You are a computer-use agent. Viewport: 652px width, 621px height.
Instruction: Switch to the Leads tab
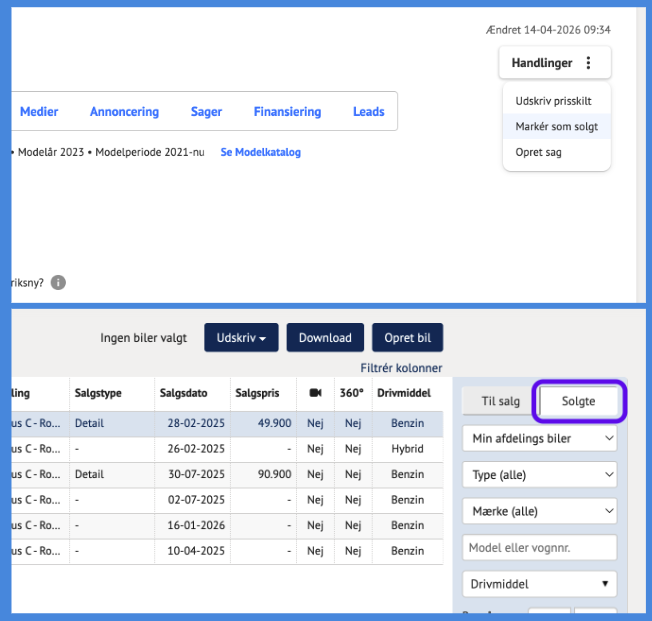point(368,111)
